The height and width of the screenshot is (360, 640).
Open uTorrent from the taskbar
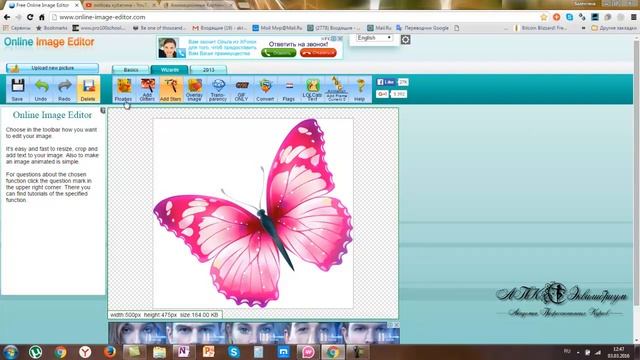[x=36, y=352]
